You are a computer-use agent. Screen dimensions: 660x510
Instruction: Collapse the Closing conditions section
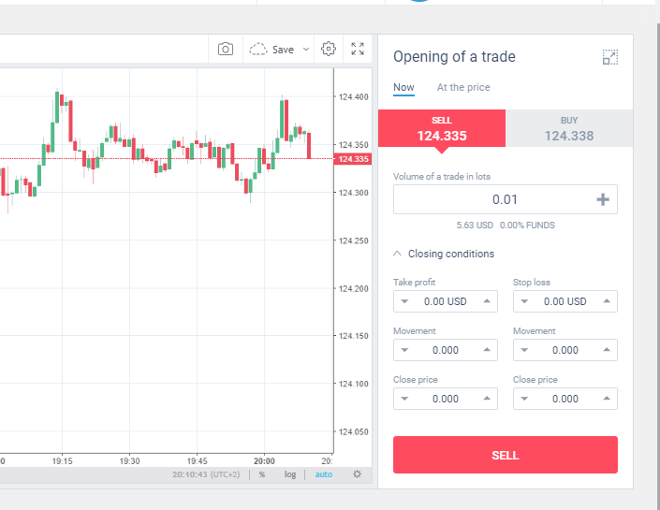[x=444, y=254]
